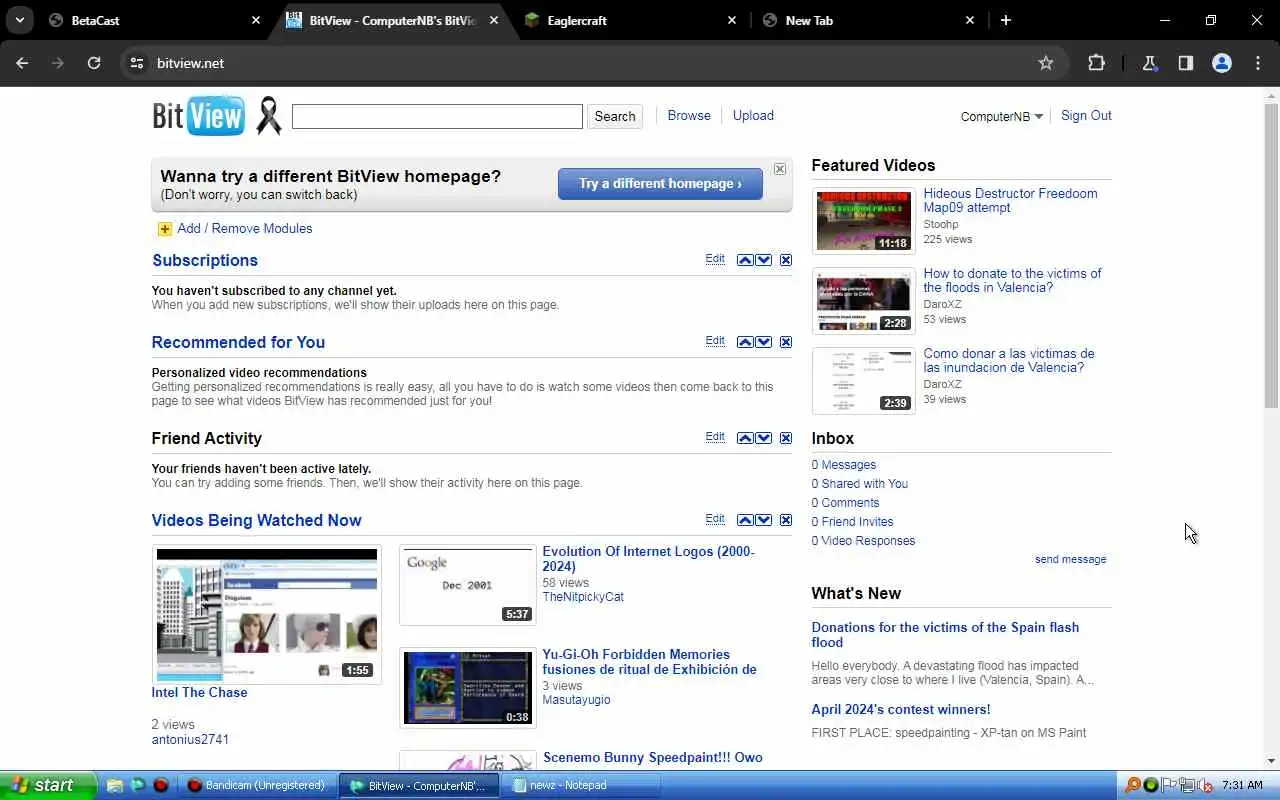1280x800 pixels.
Task: Close the Eaglercraft tab
Action: [731, 20]
